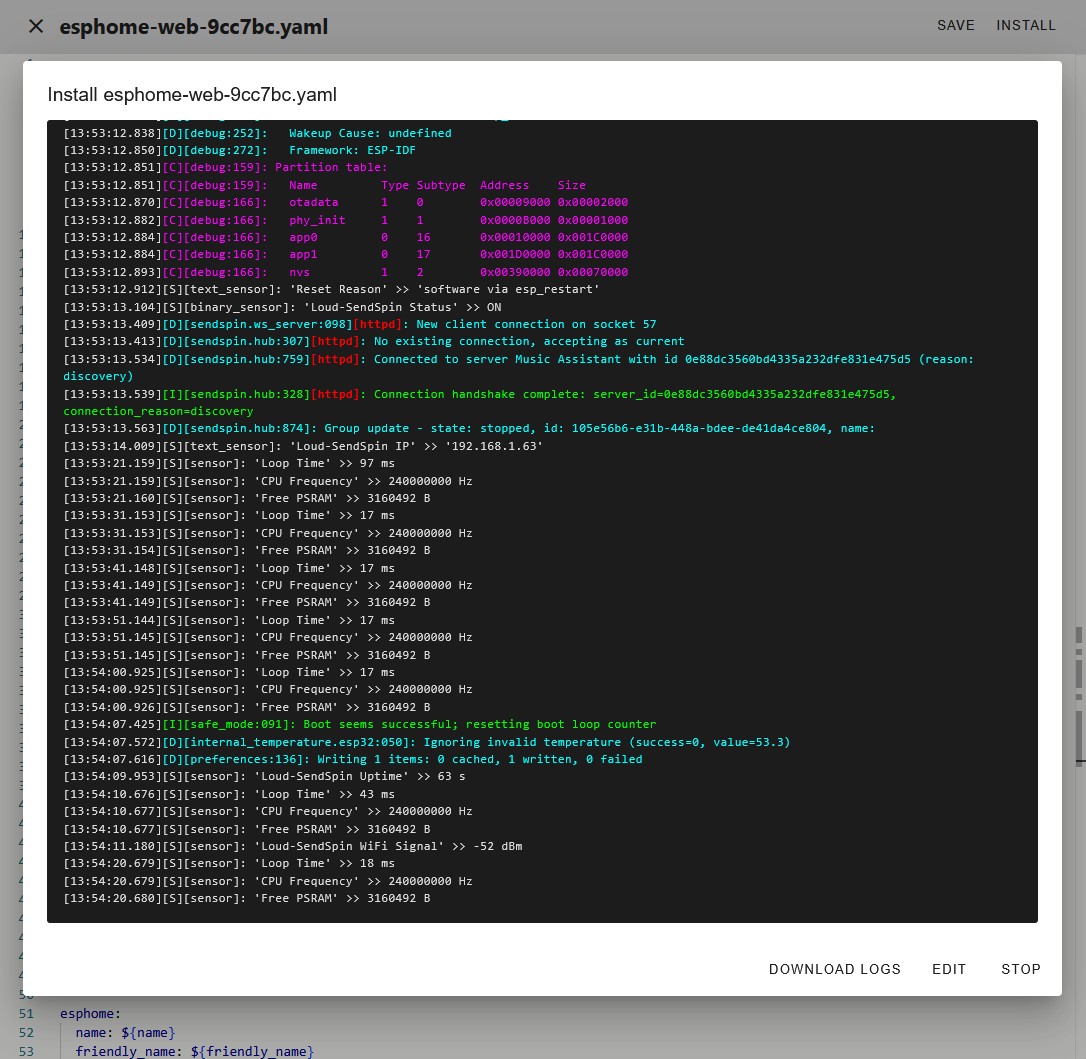This screenshot has height=1059, width=1086.
Task: Click 'No existing connection, accepting as current' line
Action: pos(373,341)
